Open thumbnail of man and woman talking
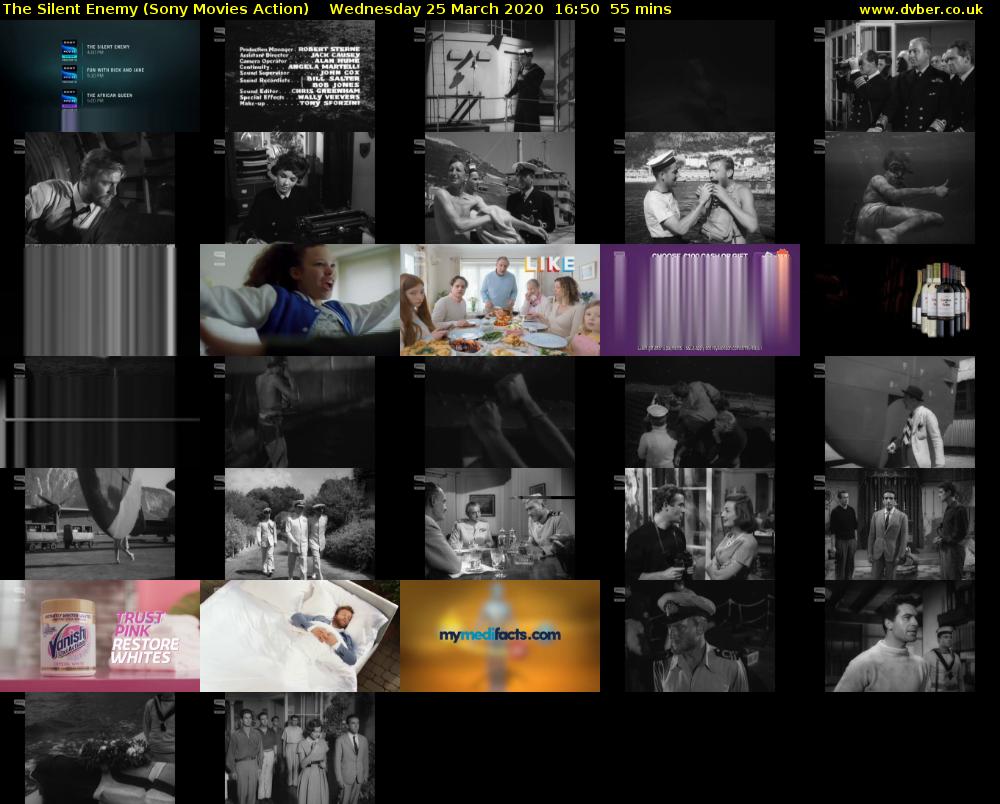Viewport: 1000px width, 804px height. [x=700, y=524]
